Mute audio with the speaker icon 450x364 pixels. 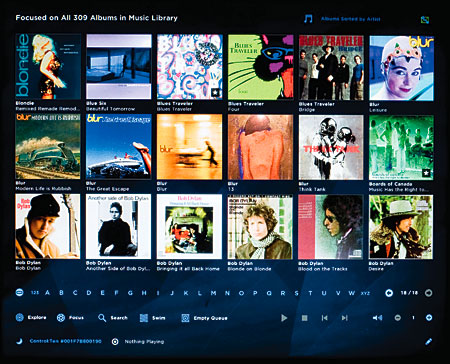tap(377, 318)
